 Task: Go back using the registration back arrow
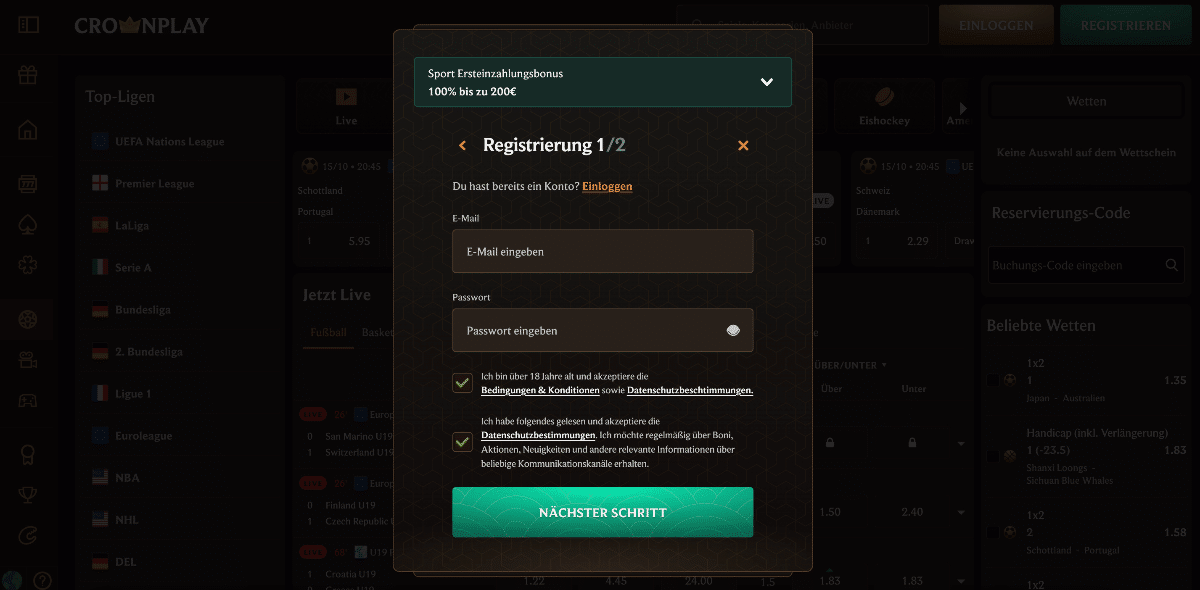tap(462, 144)
